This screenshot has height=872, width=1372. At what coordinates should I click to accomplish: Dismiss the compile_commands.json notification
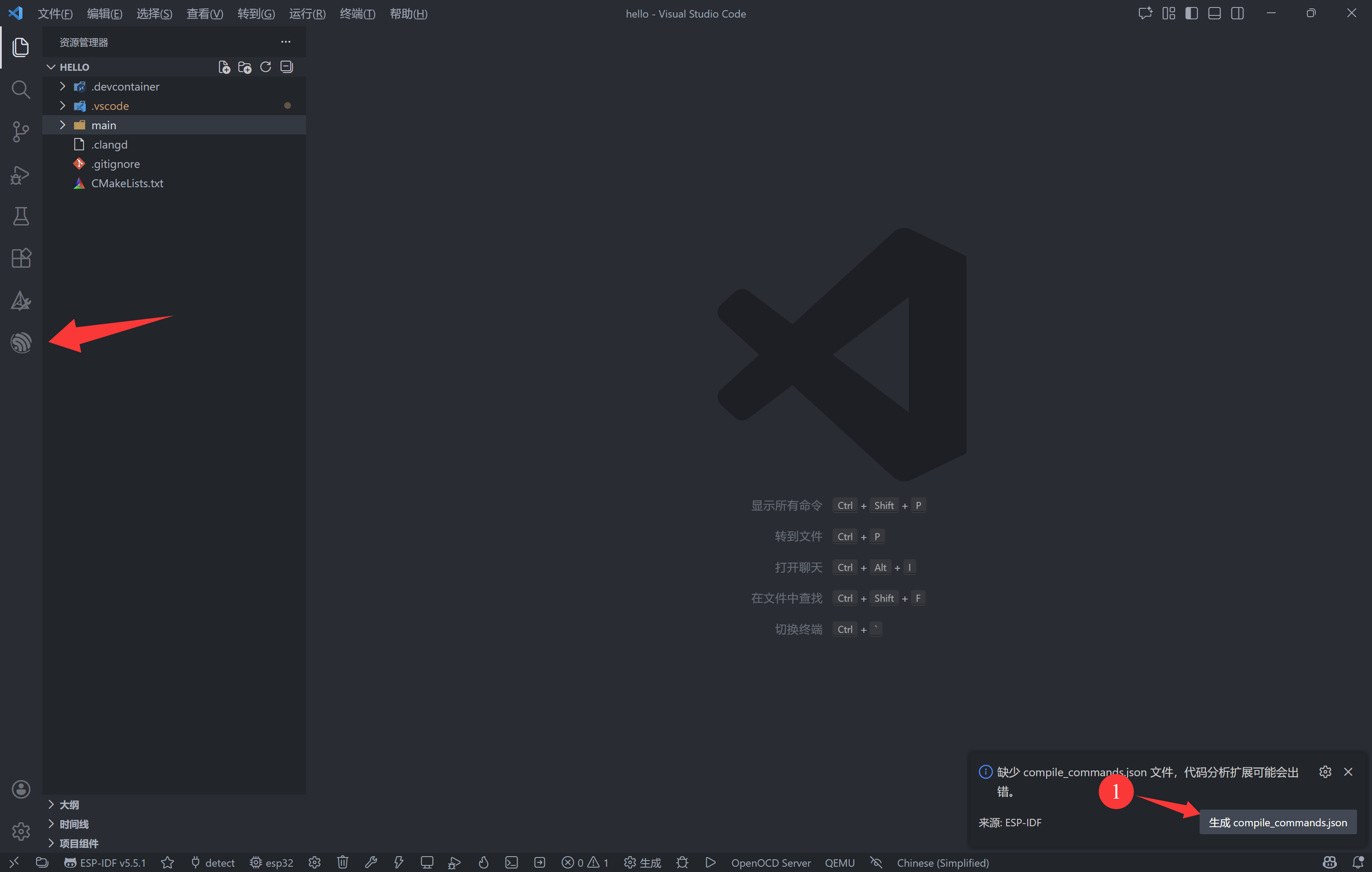(1348, 772)
